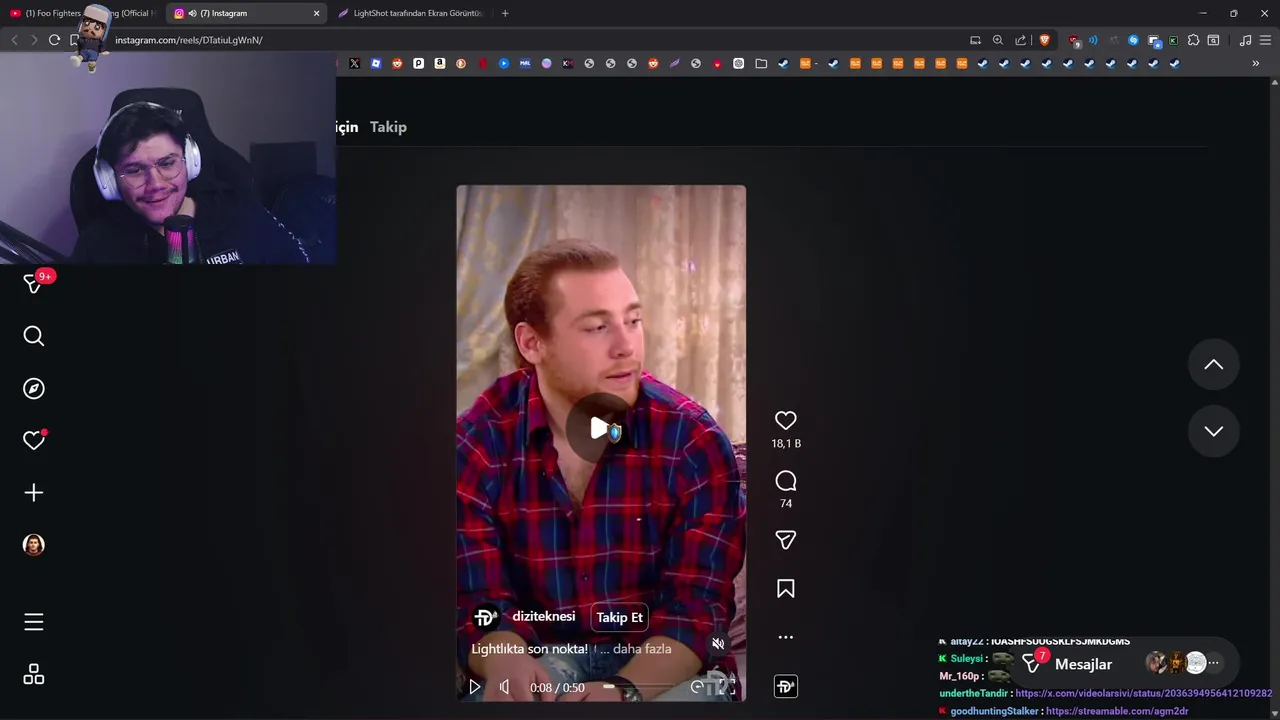Seek the reel on its progress bar

[638, 687]
